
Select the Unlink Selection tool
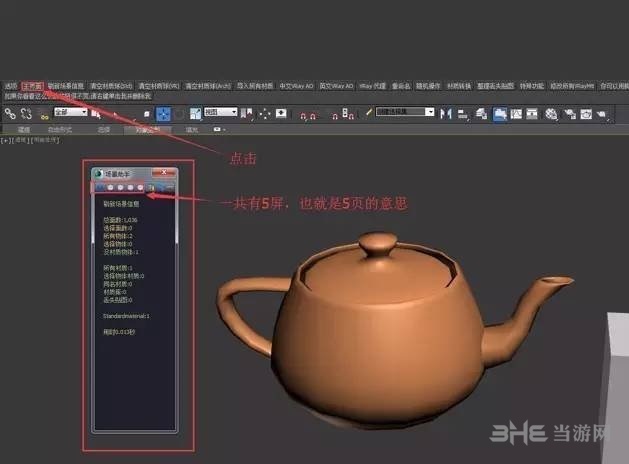click(26, 114)
